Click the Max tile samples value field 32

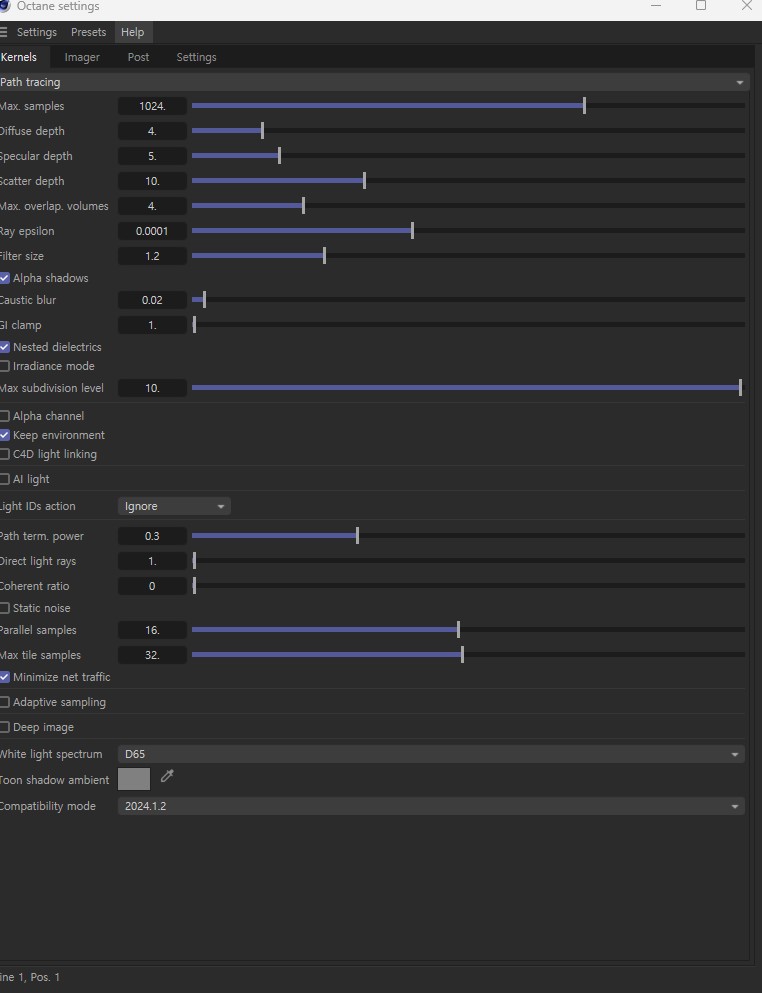[152, 655]
